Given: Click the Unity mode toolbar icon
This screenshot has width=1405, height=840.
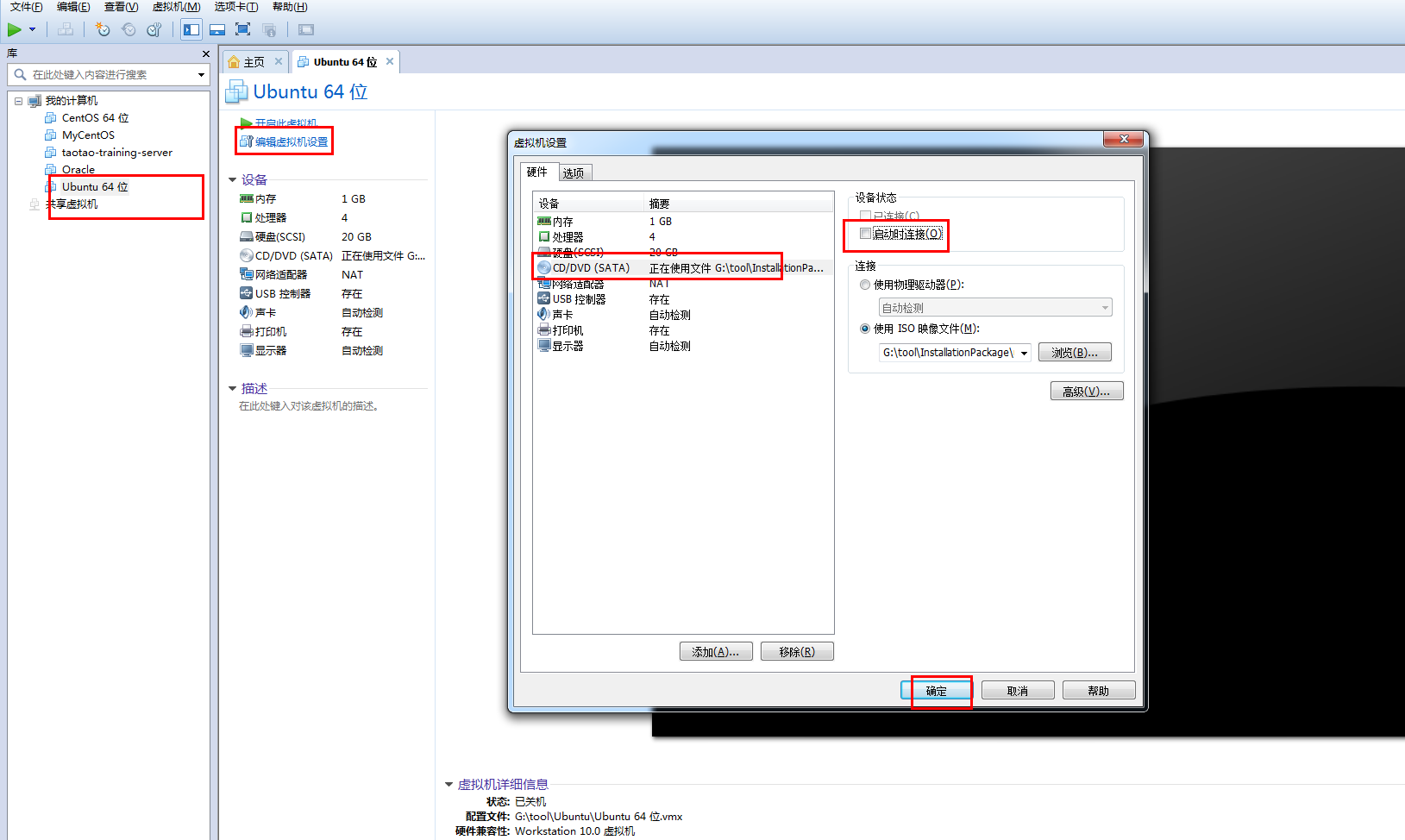Looking at the screenshot, I should tap(270, 29).
